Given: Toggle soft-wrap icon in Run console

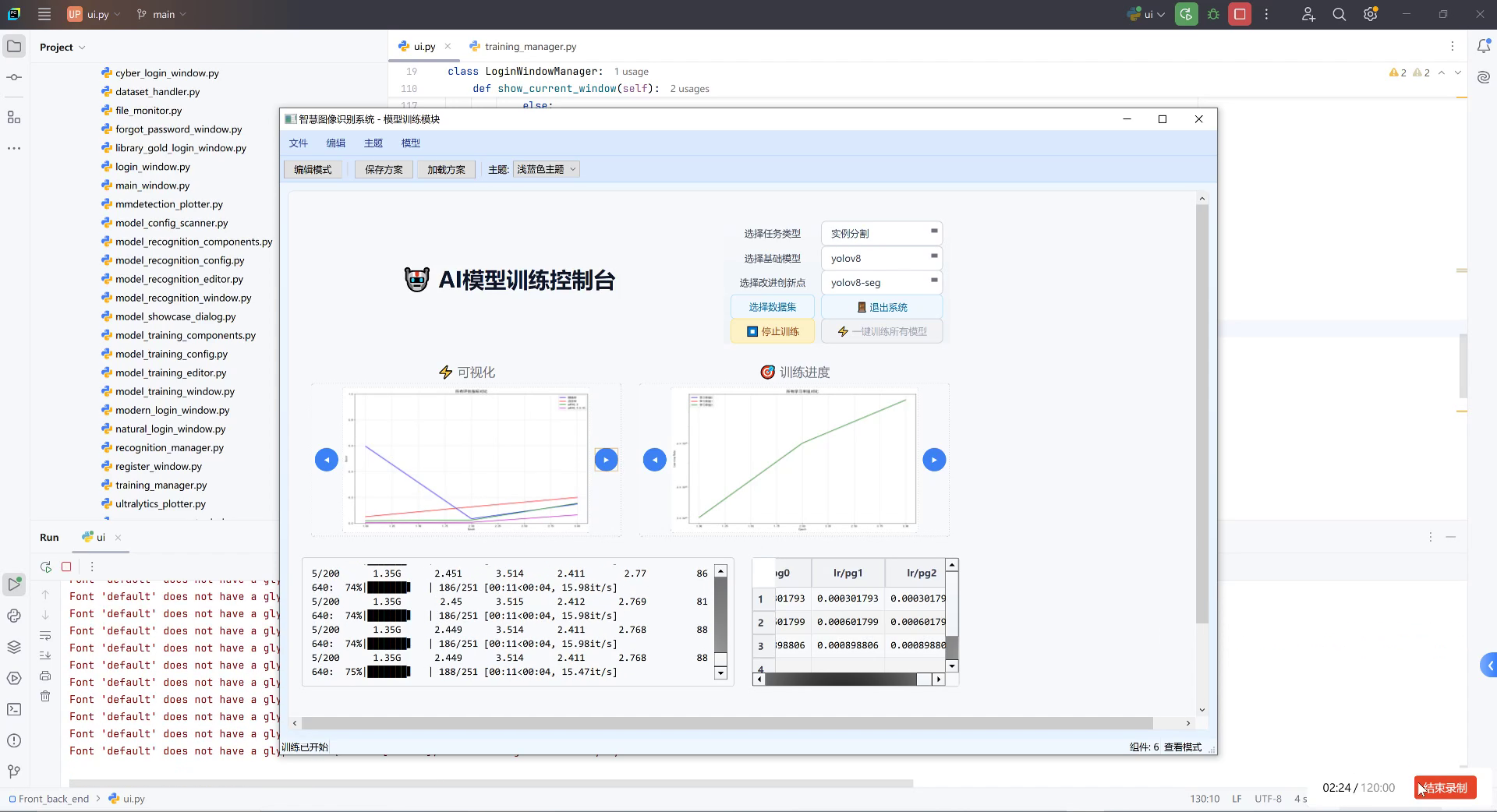Looking at the screenshot, I should (x=45, y=635).
